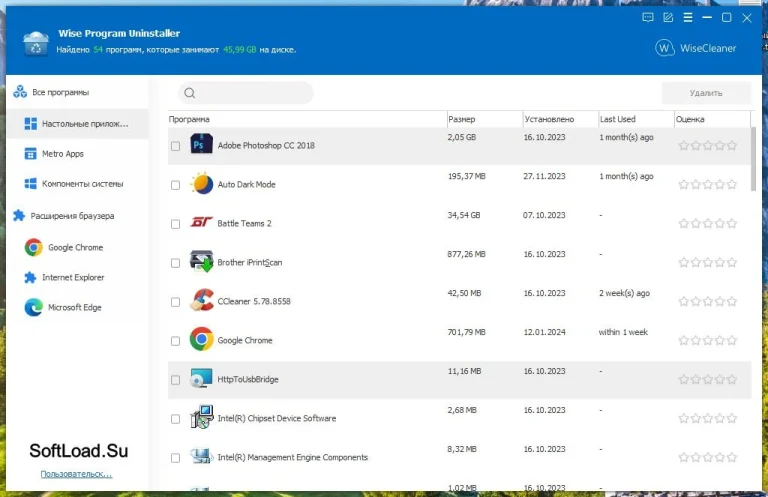The width and height of the screenshot is (768, 497).
Task: Select Microsoft Edge in sidebar
Action: 74,308
